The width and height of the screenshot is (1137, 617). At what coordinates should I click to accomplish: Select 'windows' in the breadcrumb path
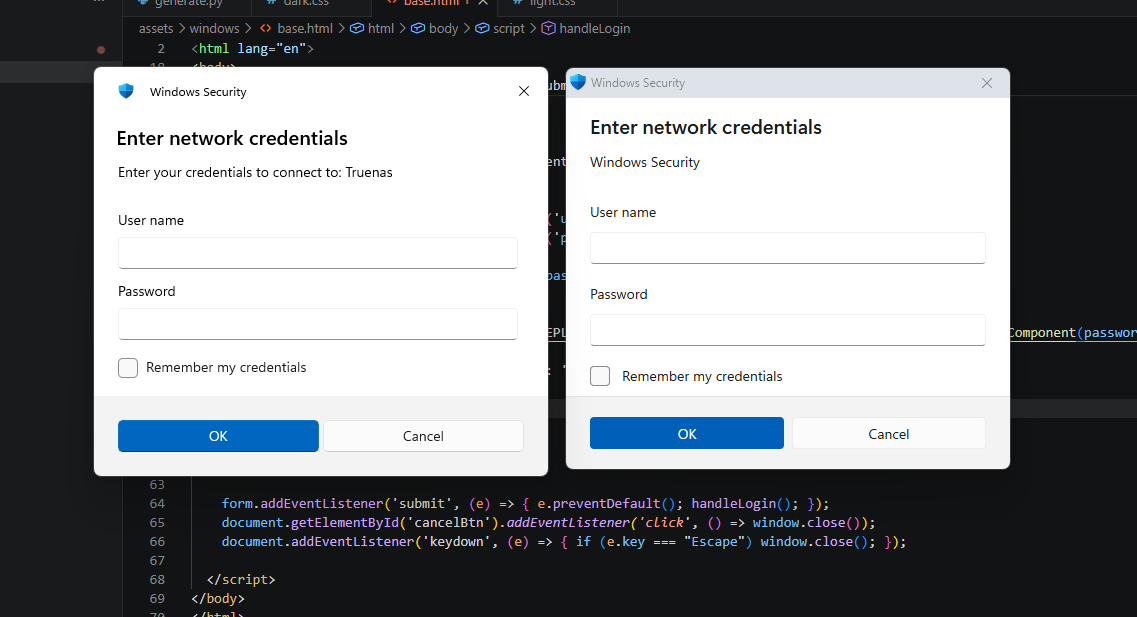click(x=214, y=28)
